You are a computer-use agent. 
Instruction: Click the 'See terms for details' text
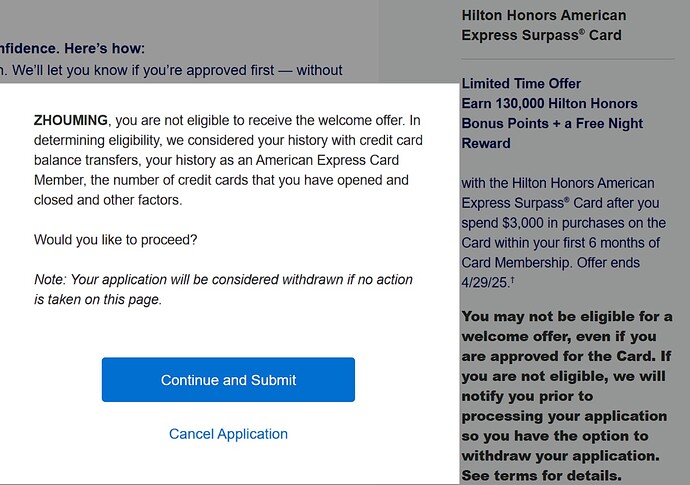(x=541, y=475)
